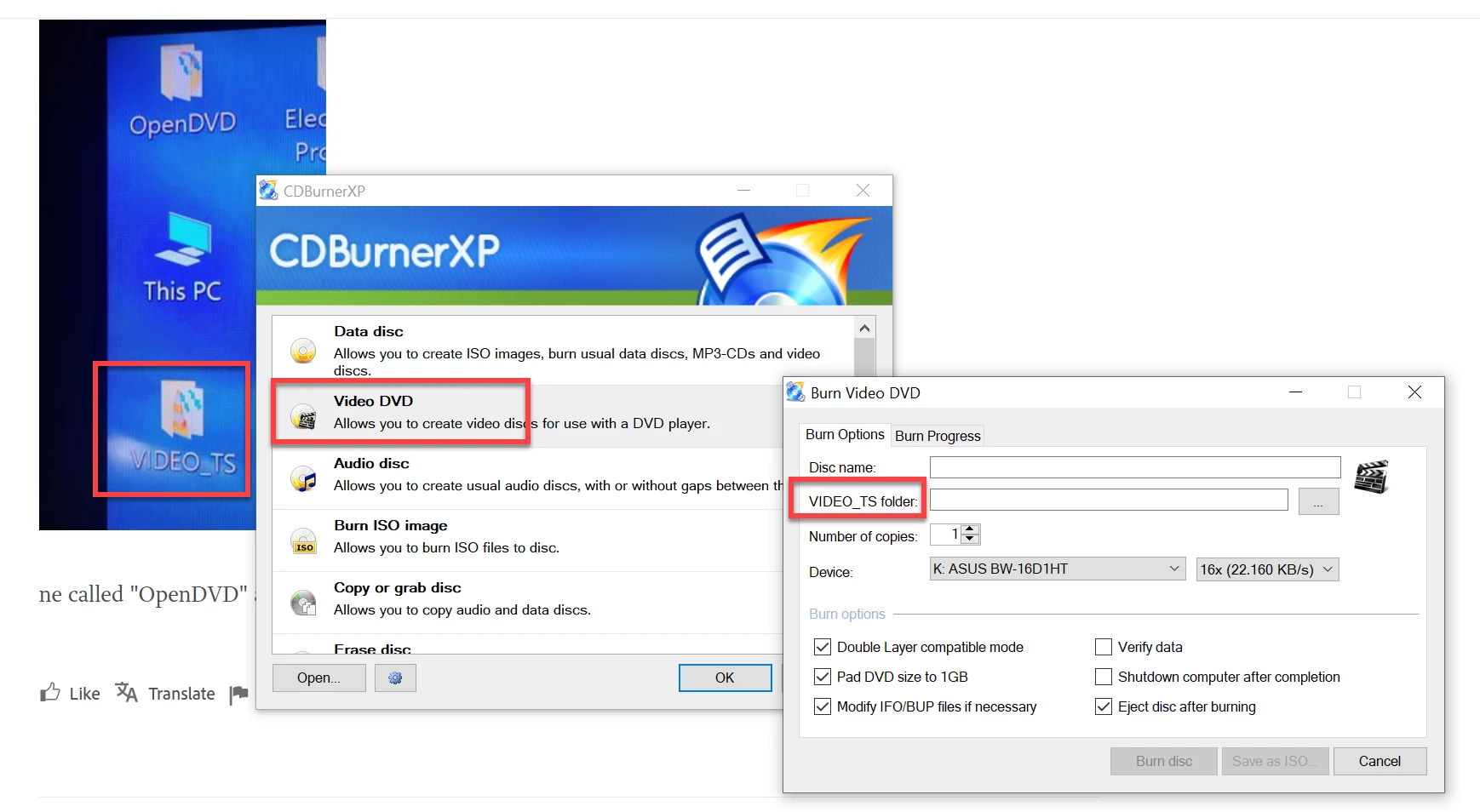The width and height of the screenshot is (1480, 812).
Task: Click the Translate link
Action: click(181, 694)
